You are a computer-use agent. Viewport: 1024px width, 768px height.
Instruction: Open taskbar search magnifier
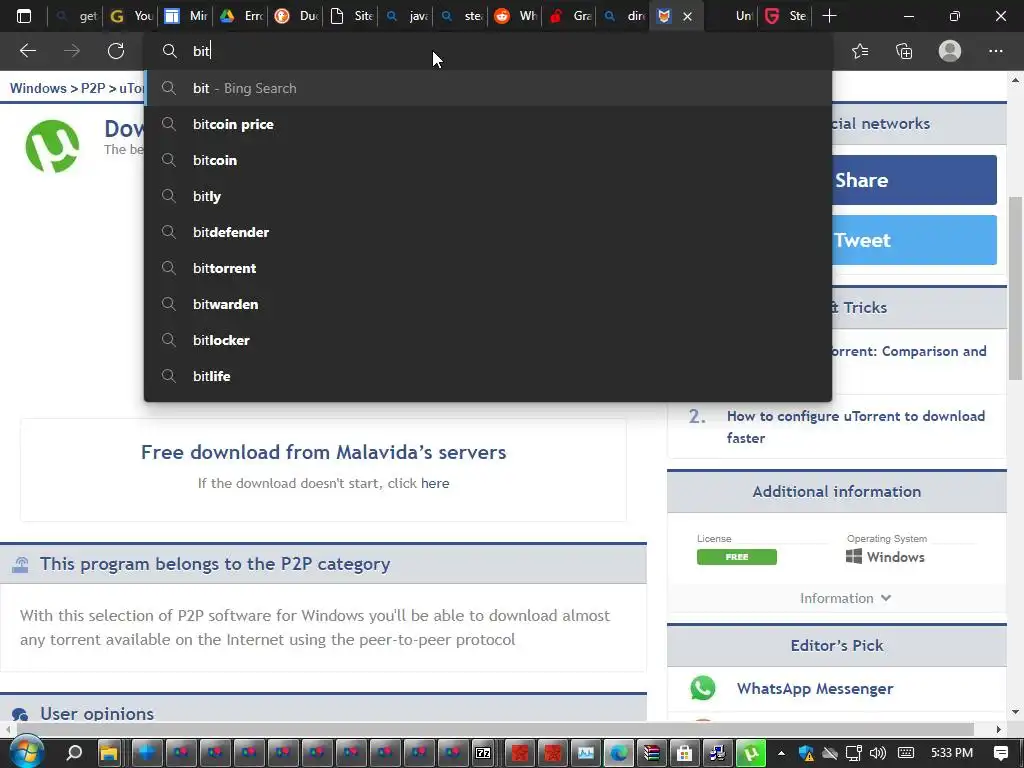click(x=74, y=753)
